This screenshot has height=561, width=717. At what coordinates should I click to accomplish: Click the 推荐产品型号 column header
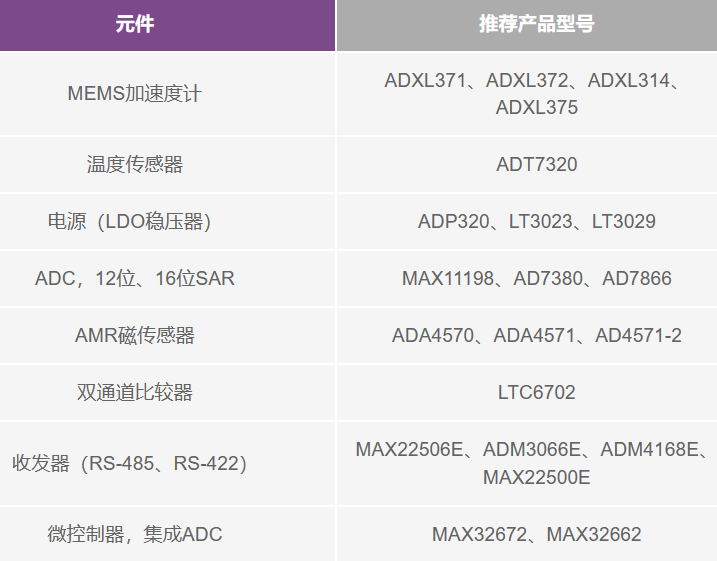(527, 25)
